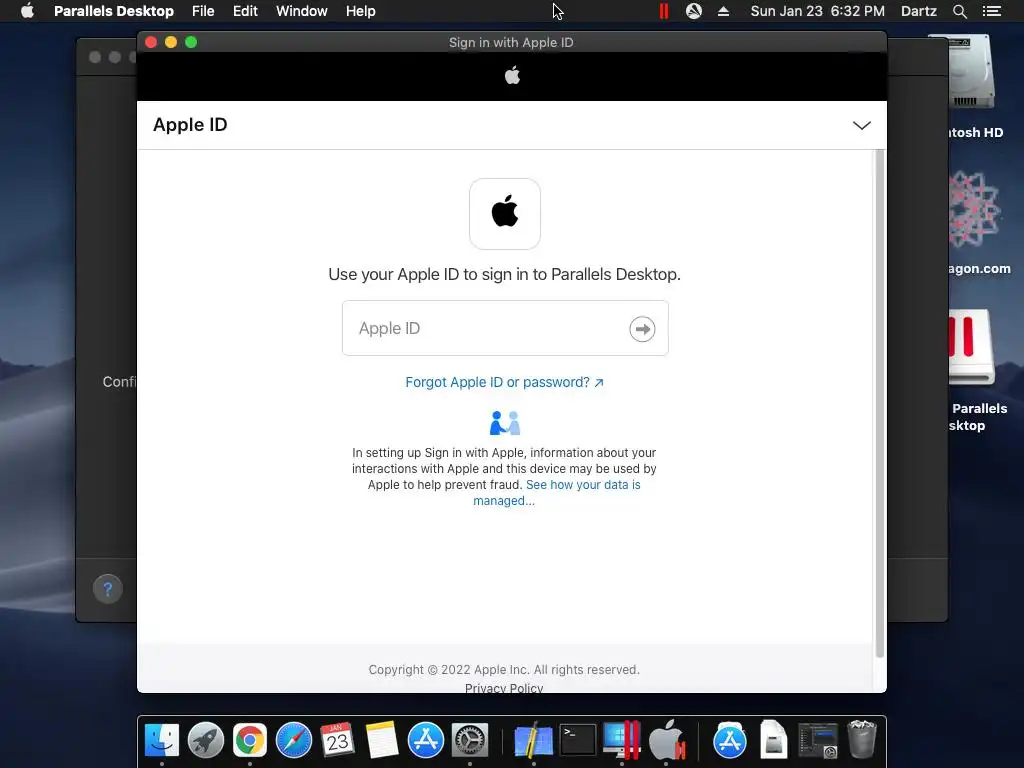Click the privacy handshake icon
This screenshot has width=1024, height=768.
tap(505, 423)
